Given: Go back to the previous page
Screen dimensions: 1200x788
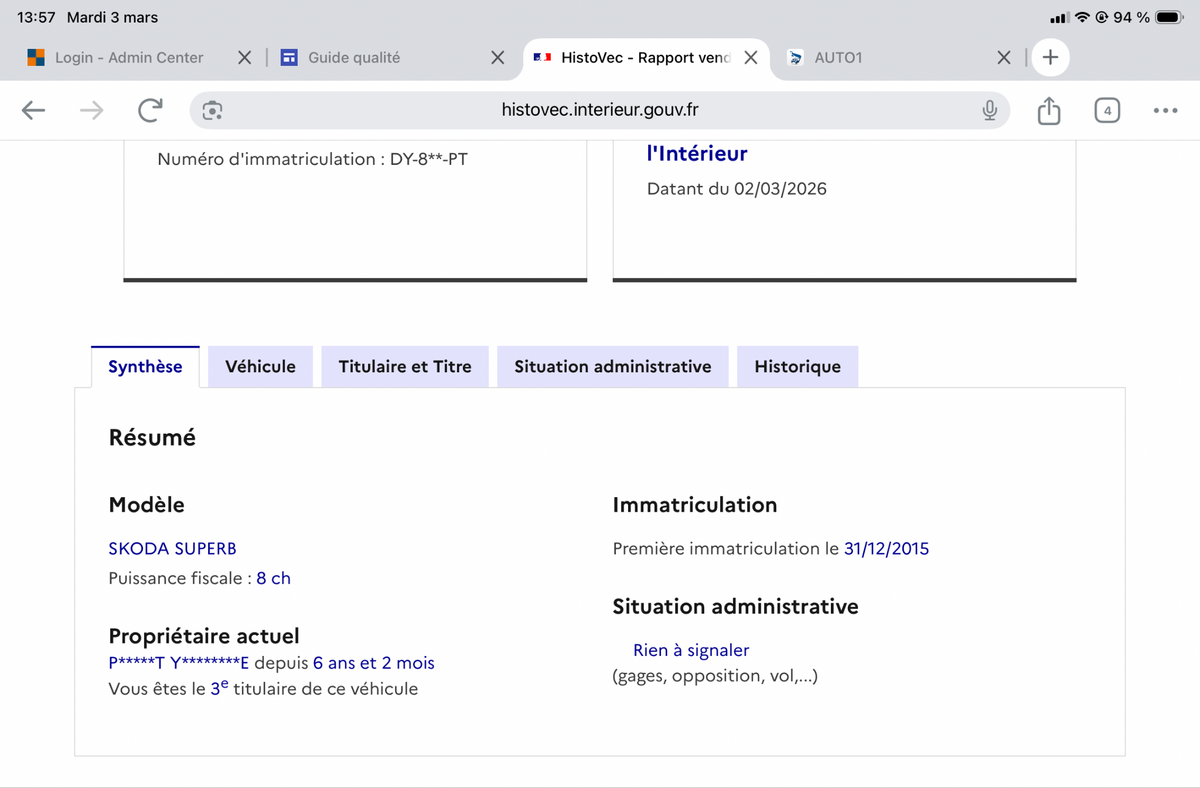Looking at the screenshot, I should click(x=34, y=110).
